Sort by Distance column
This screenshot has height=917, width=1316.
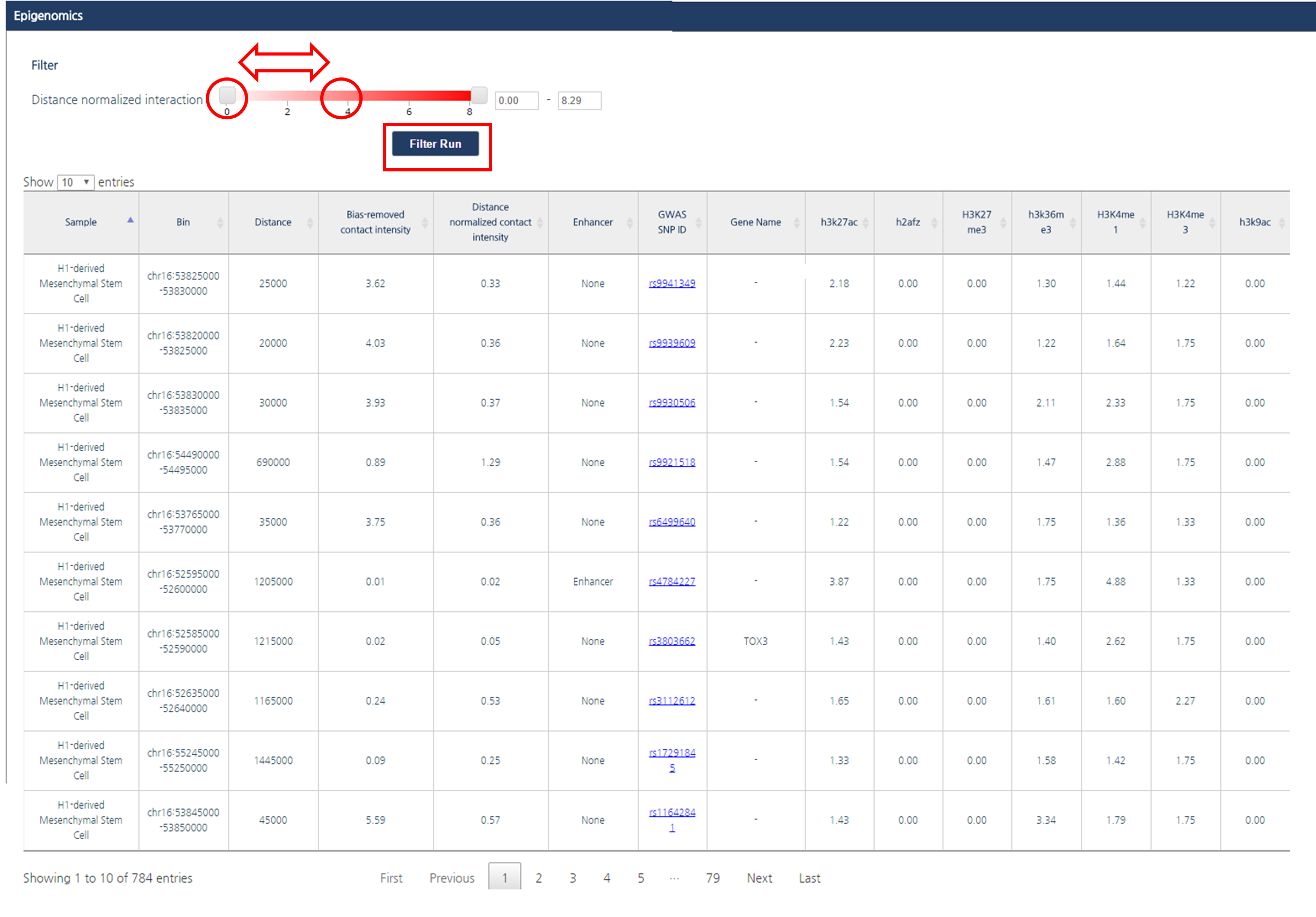tap(273, 222)
